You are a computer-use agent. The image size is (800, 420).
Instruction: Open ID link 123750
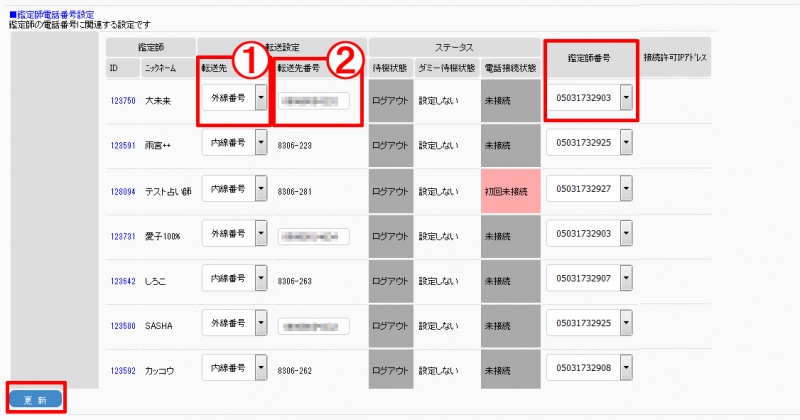(x=121, y=100)
